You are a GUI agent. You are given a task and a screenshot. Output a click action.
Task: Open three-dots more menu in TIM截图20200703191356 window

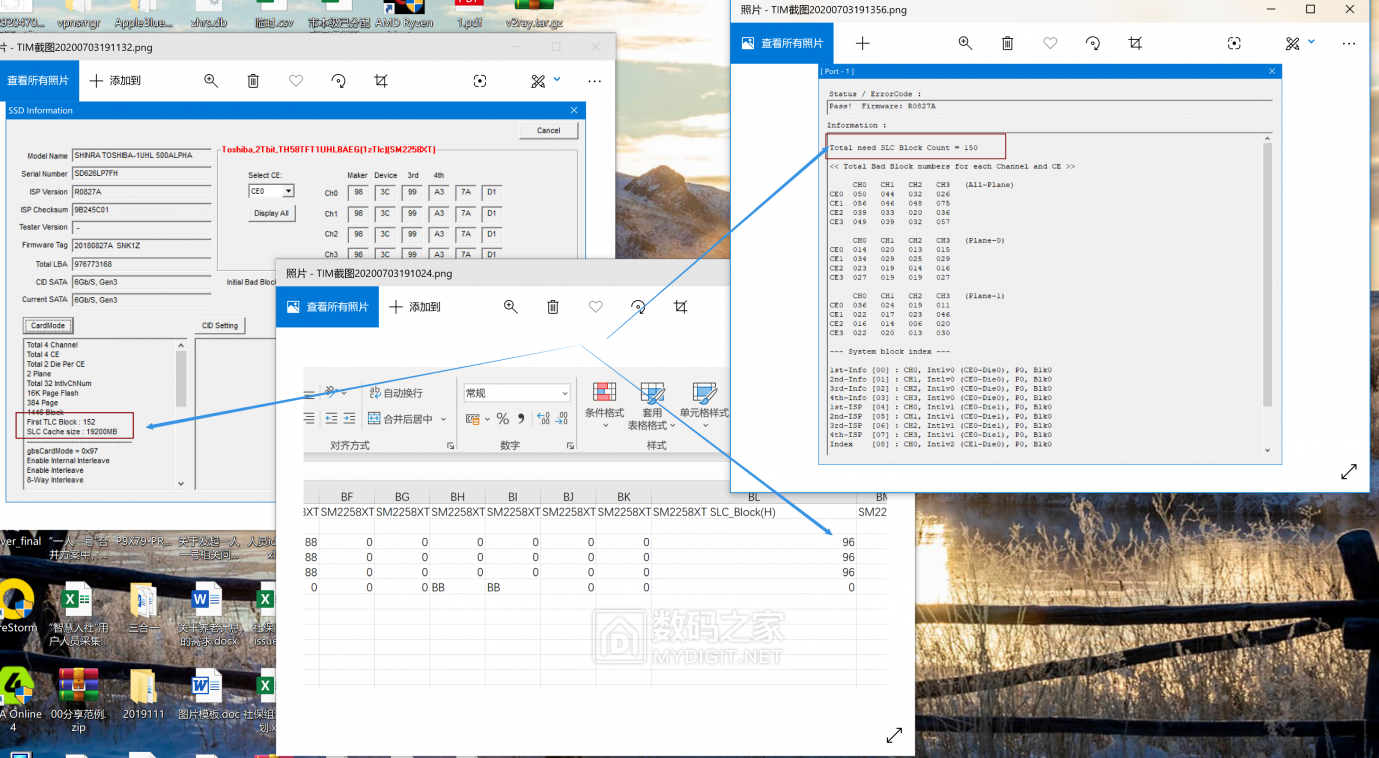tap(1351, 43)
